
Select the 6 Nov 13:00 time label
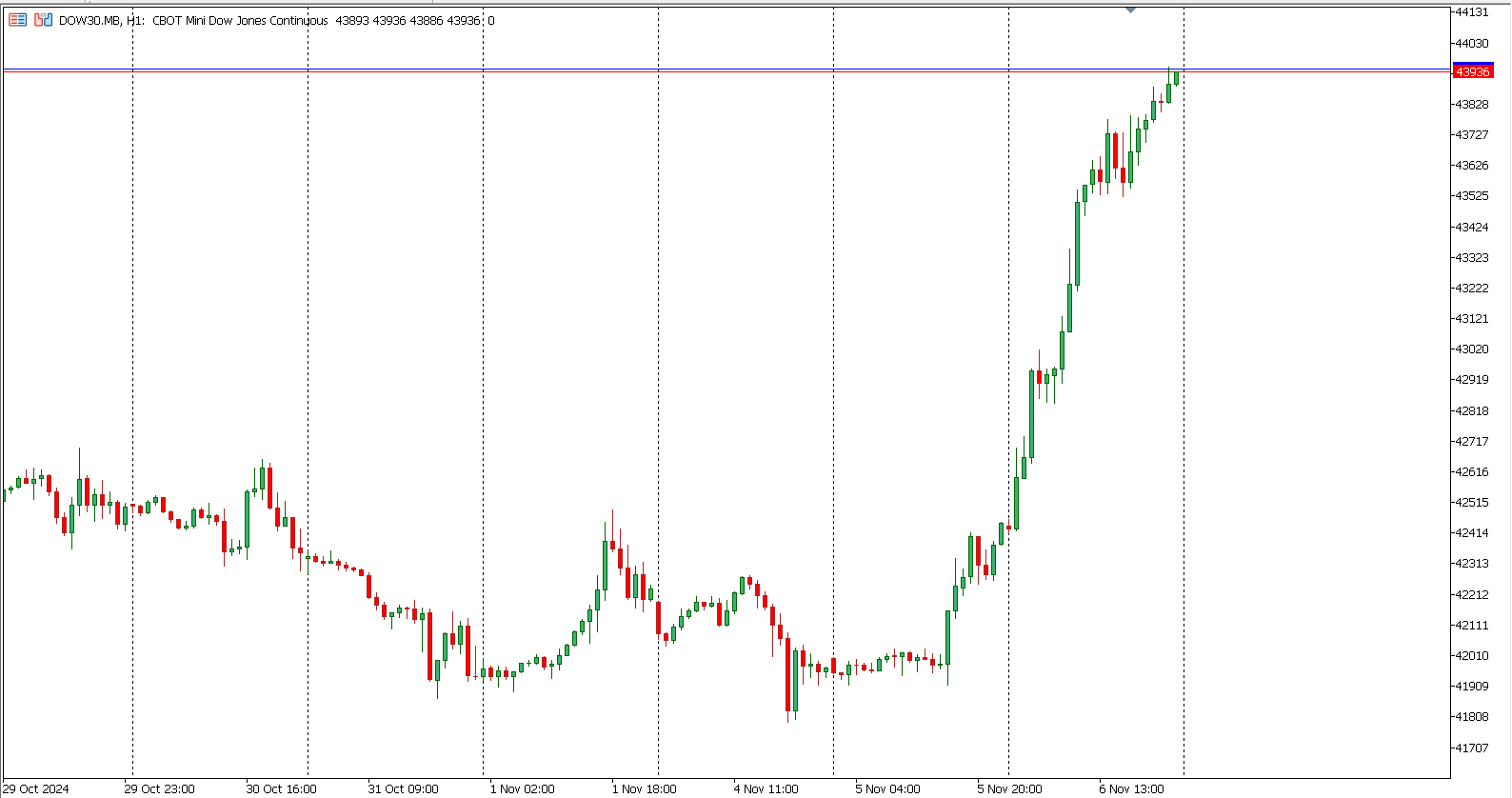point(1131,788)
